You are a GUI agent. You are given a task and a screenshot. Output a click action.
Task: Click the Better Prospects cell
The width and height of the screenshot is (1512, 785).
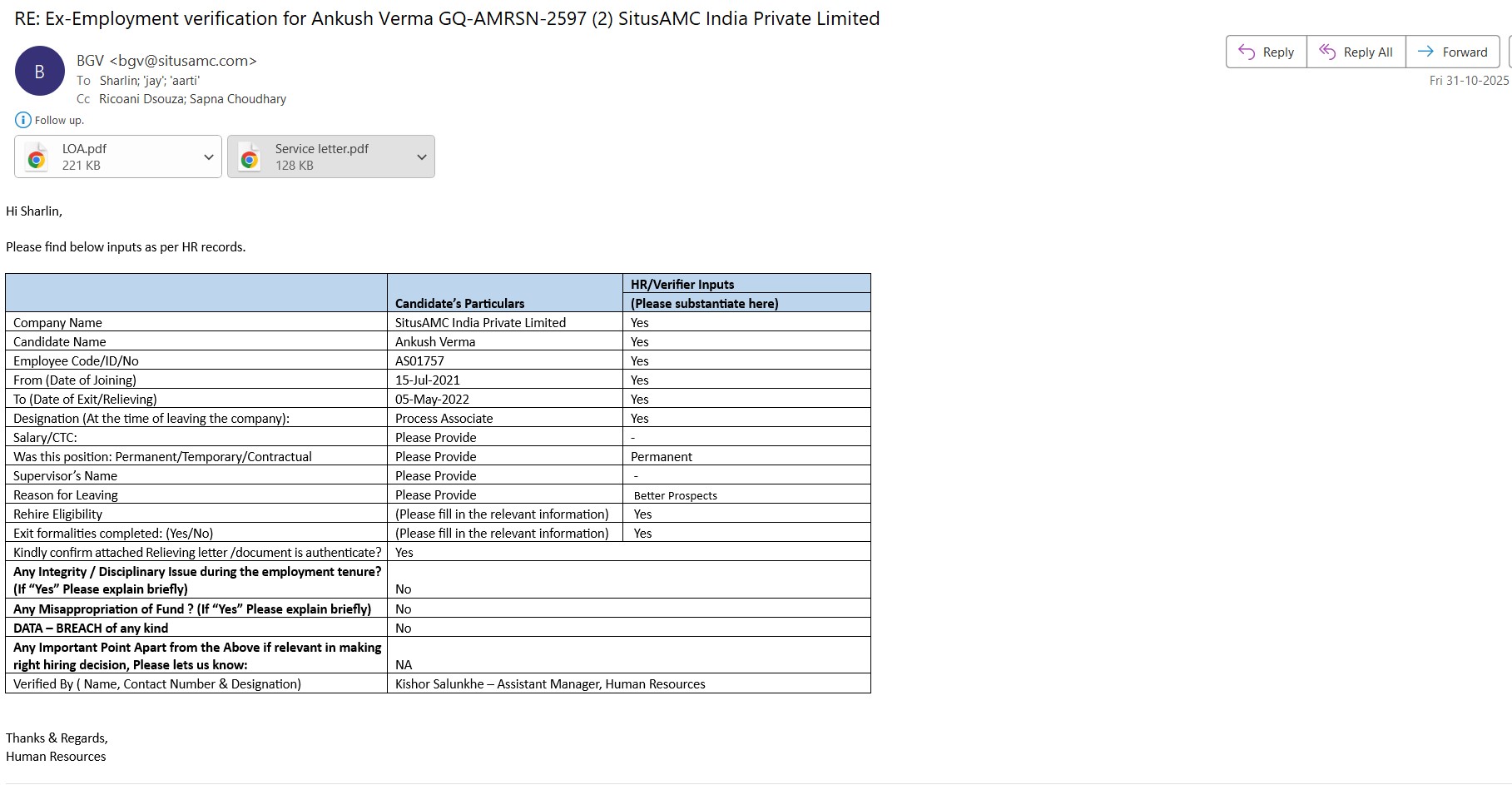tap(746, 494)
